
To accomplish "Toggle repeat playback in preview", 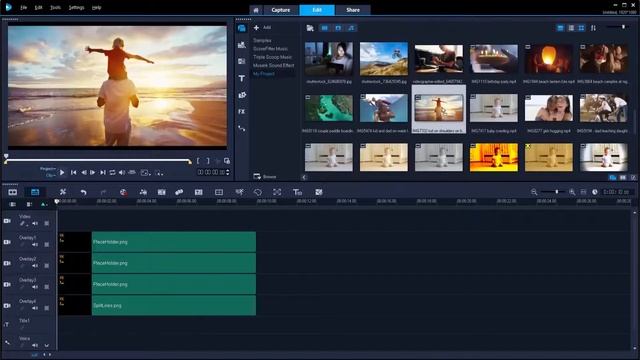I will pyautogui.click(x=112, y=173).
